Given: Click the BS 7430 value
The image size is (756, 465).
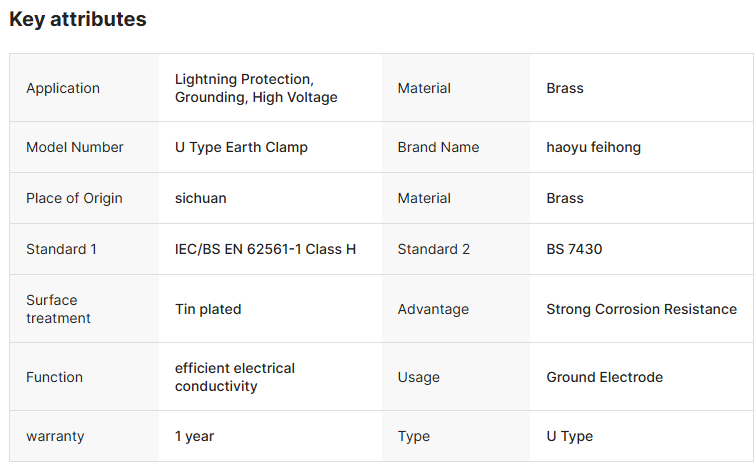Looking at the screenshot, I should (574, 249).
